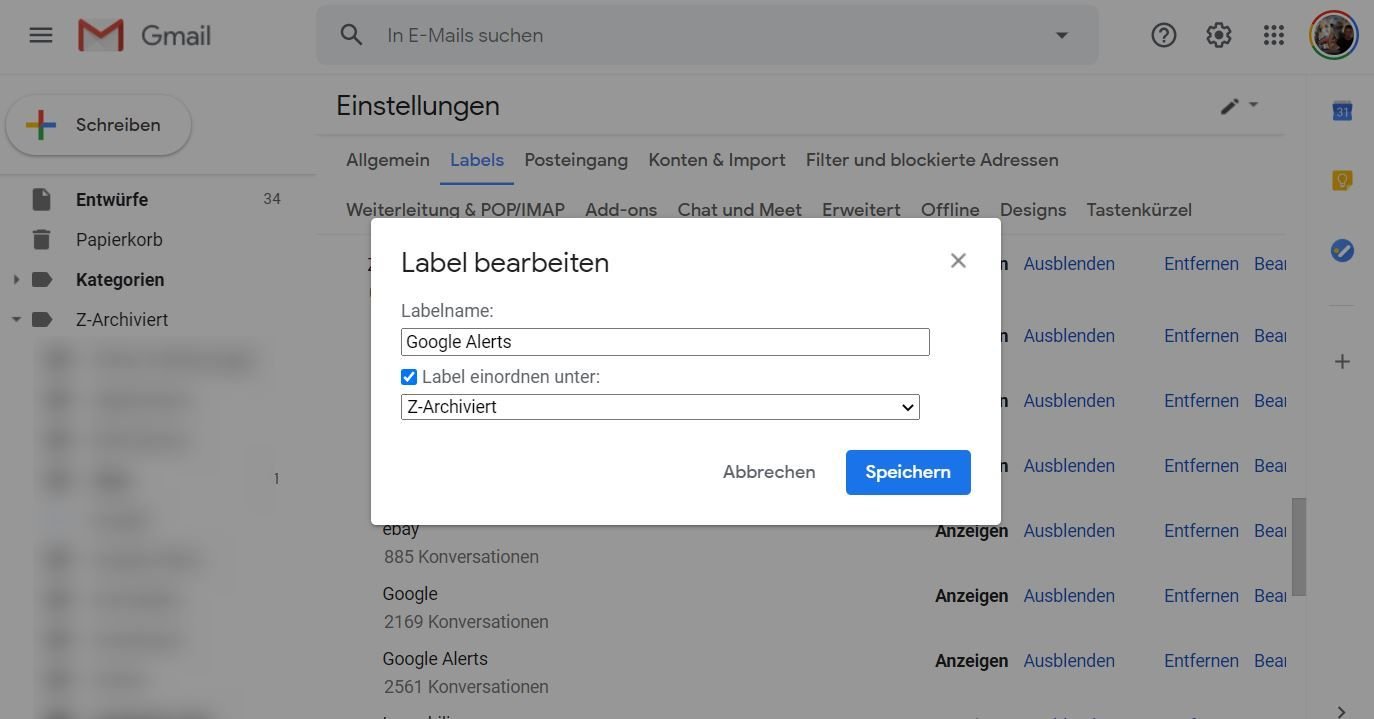Open the Z-Archiviert parent label dropdown

tap(660, 407)
